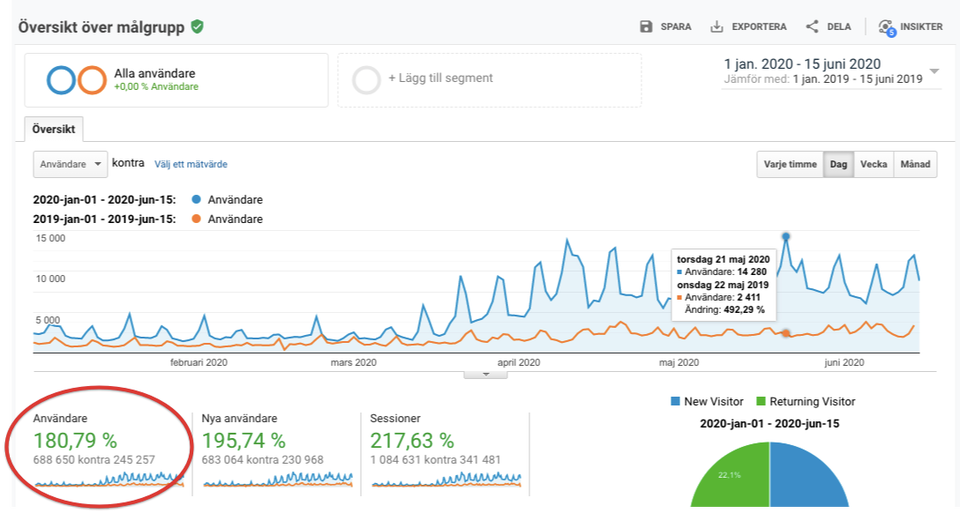The height and width of the screenshot is (513, 960).
Task: Click DELA to share the report
Action: tap(839, 27)
